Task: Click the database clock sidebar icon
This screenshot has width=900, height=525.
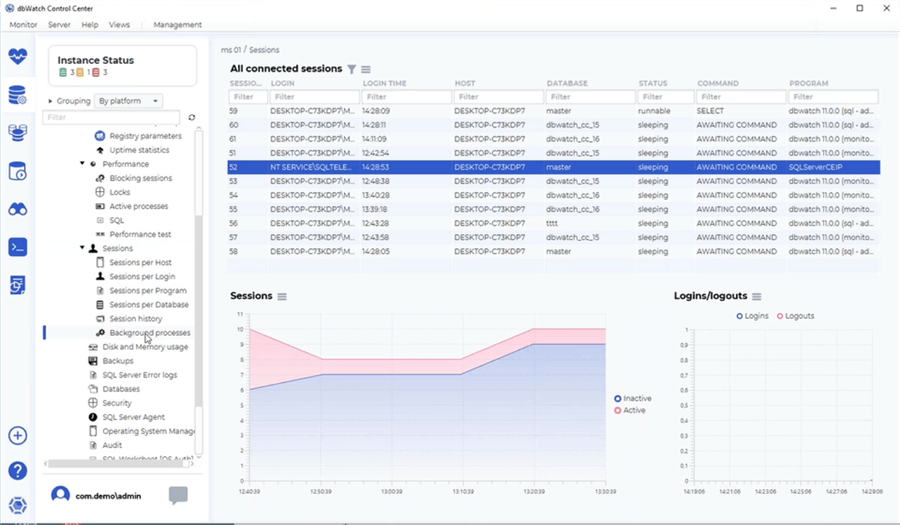Action: tap(18, 171)
